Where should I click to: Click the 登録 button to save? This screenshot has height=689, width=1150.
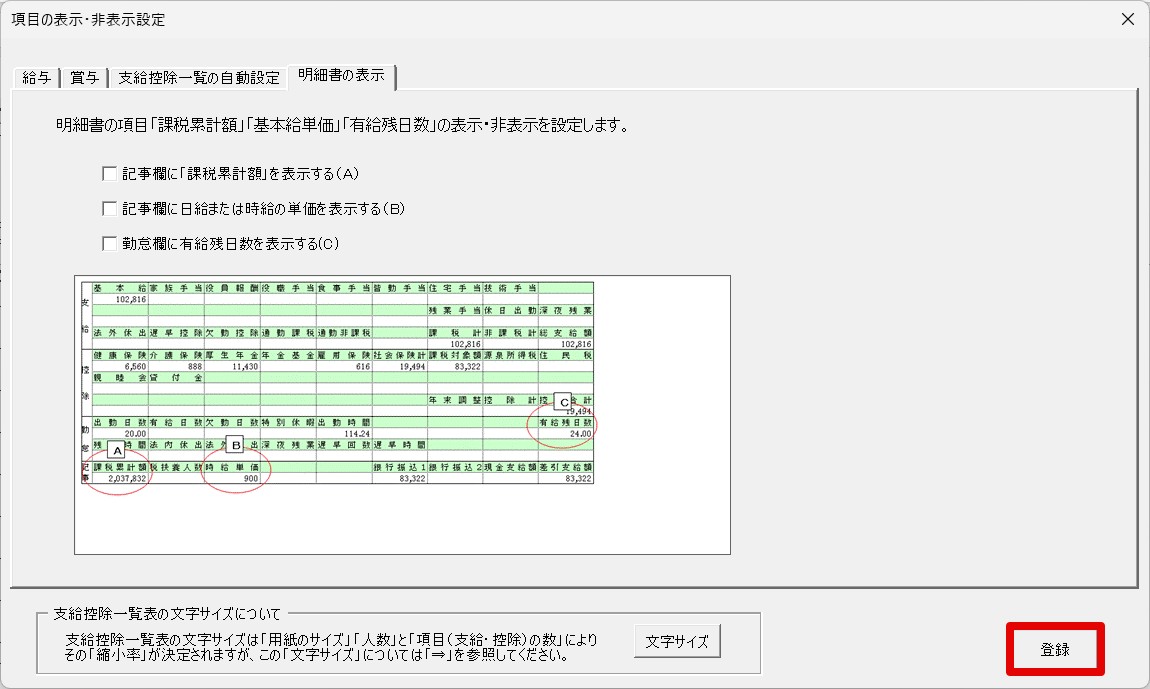point(1055,649)
